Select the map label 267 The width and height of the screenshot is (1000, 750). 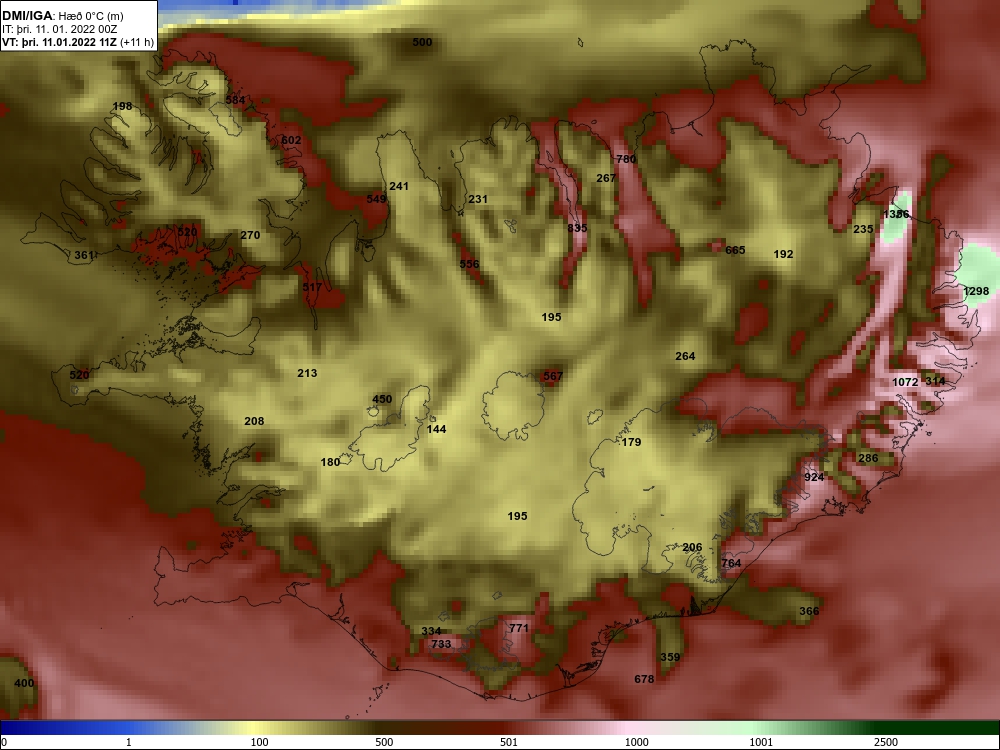point(606,178)
